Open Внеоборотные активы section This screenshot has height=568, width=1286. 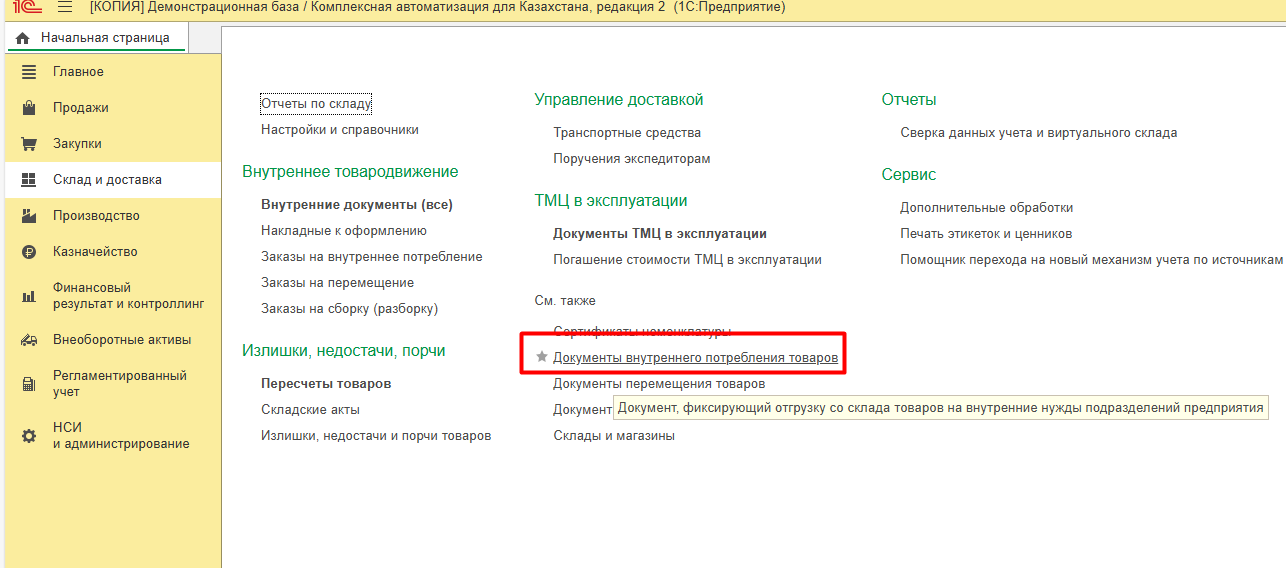121,340
